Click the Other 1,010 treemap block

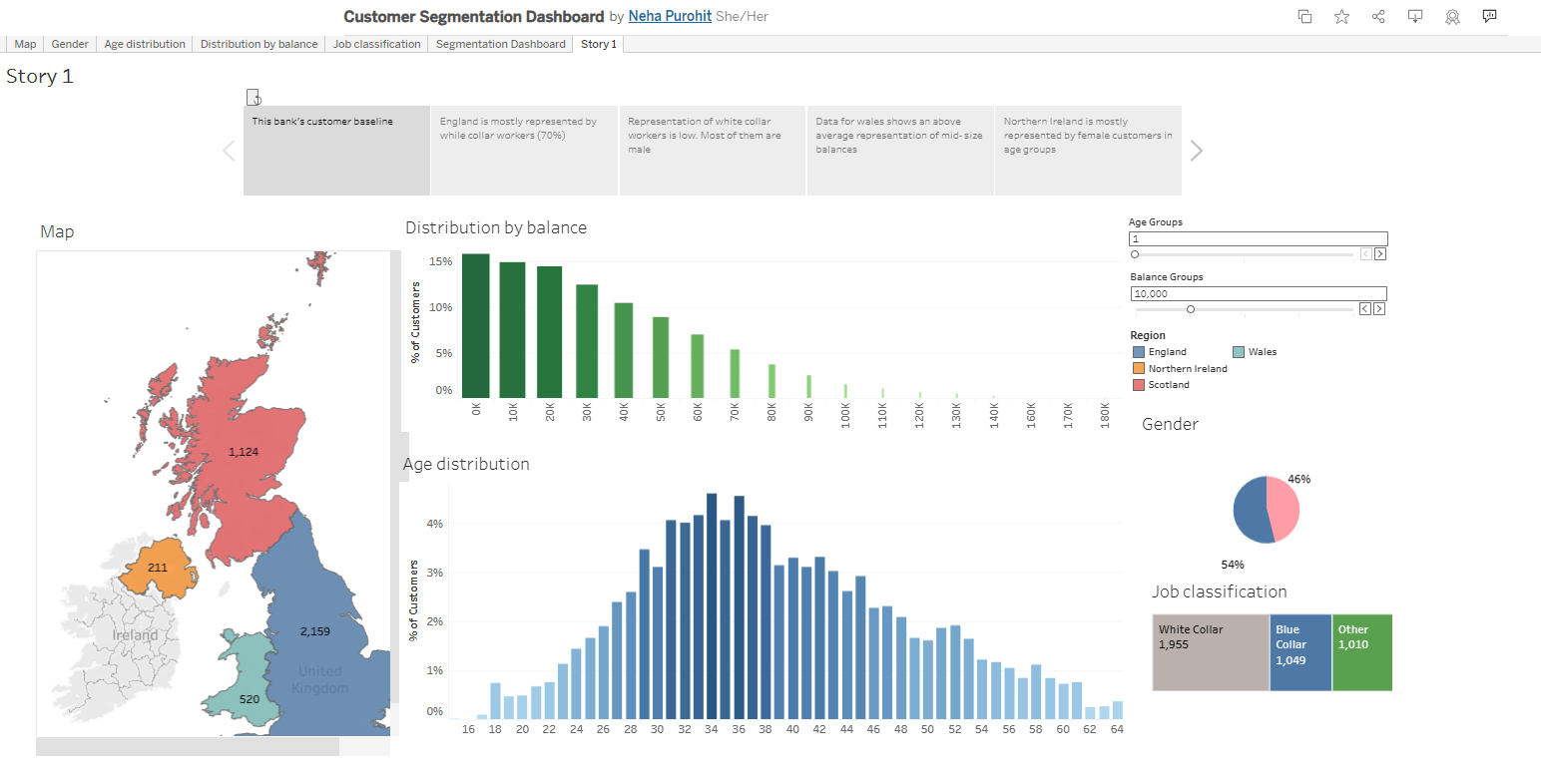coord(1362,652)
